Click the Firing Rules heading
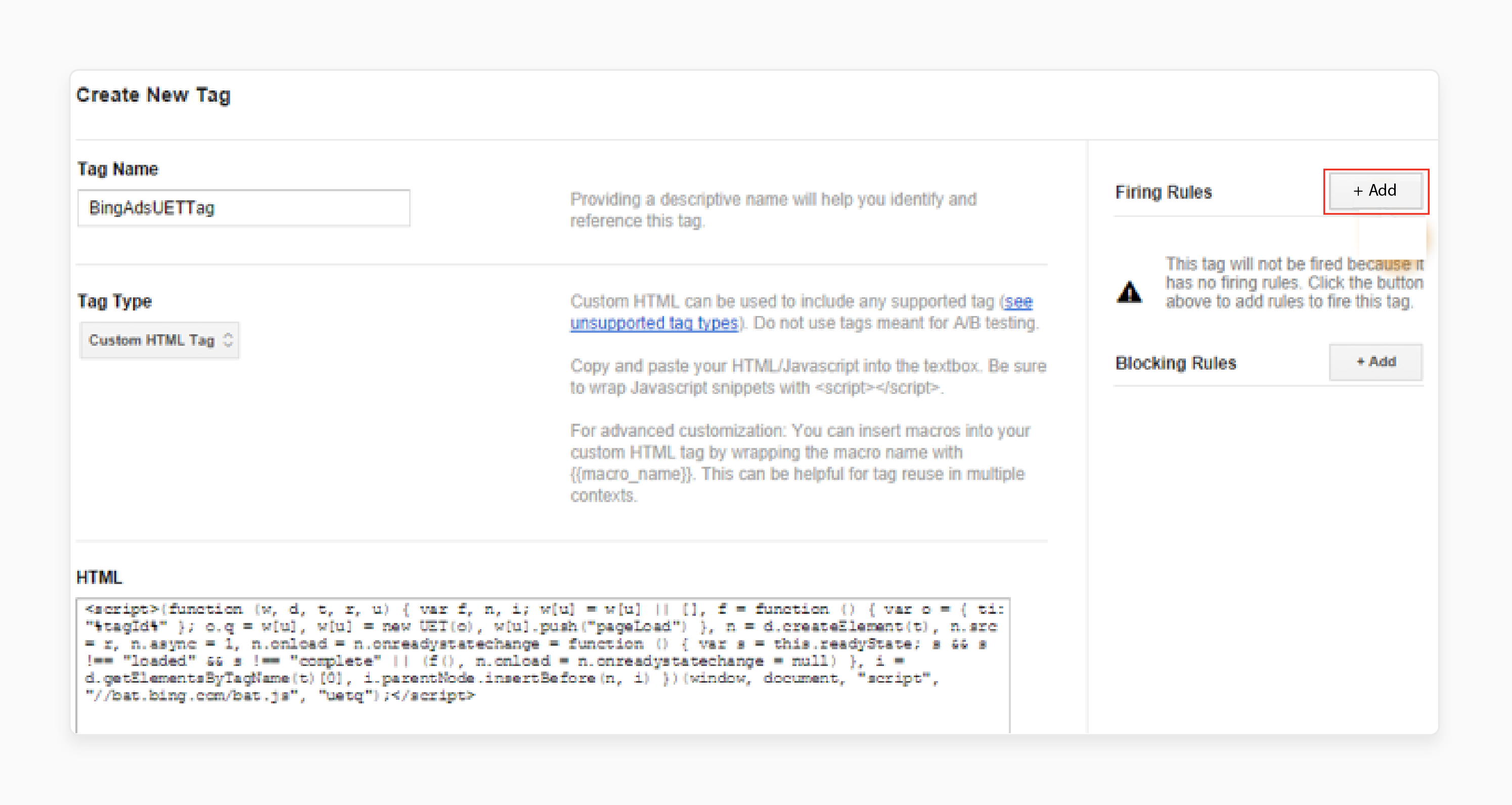The width and height of the screenshot is (1512, 805). (1164, 192)
